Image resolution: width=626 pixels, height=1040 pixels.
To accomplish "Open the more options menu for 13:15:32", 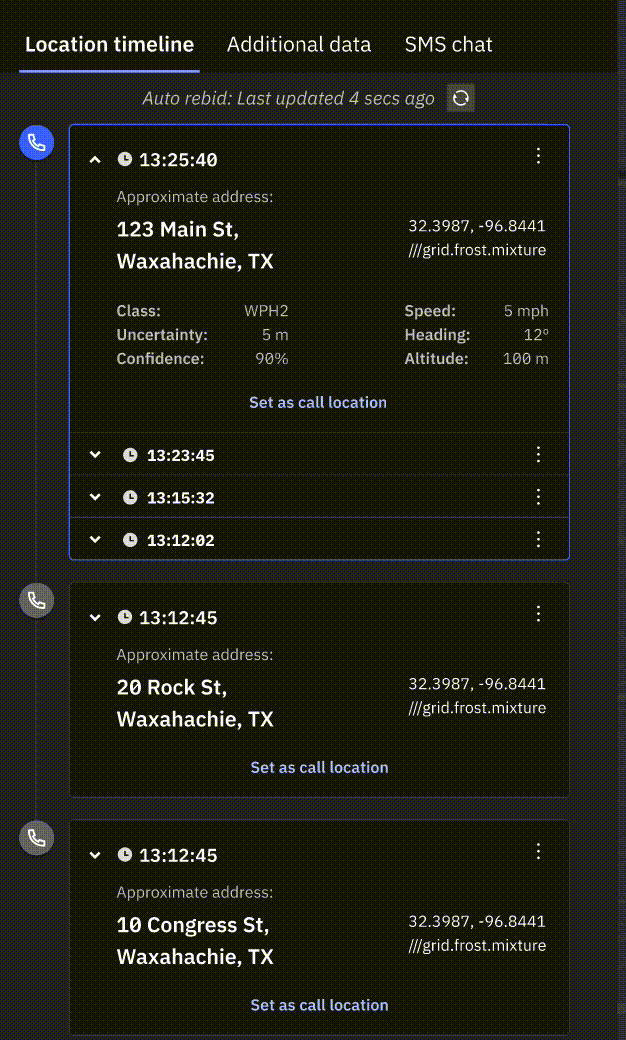I will (x=538, y=497).
